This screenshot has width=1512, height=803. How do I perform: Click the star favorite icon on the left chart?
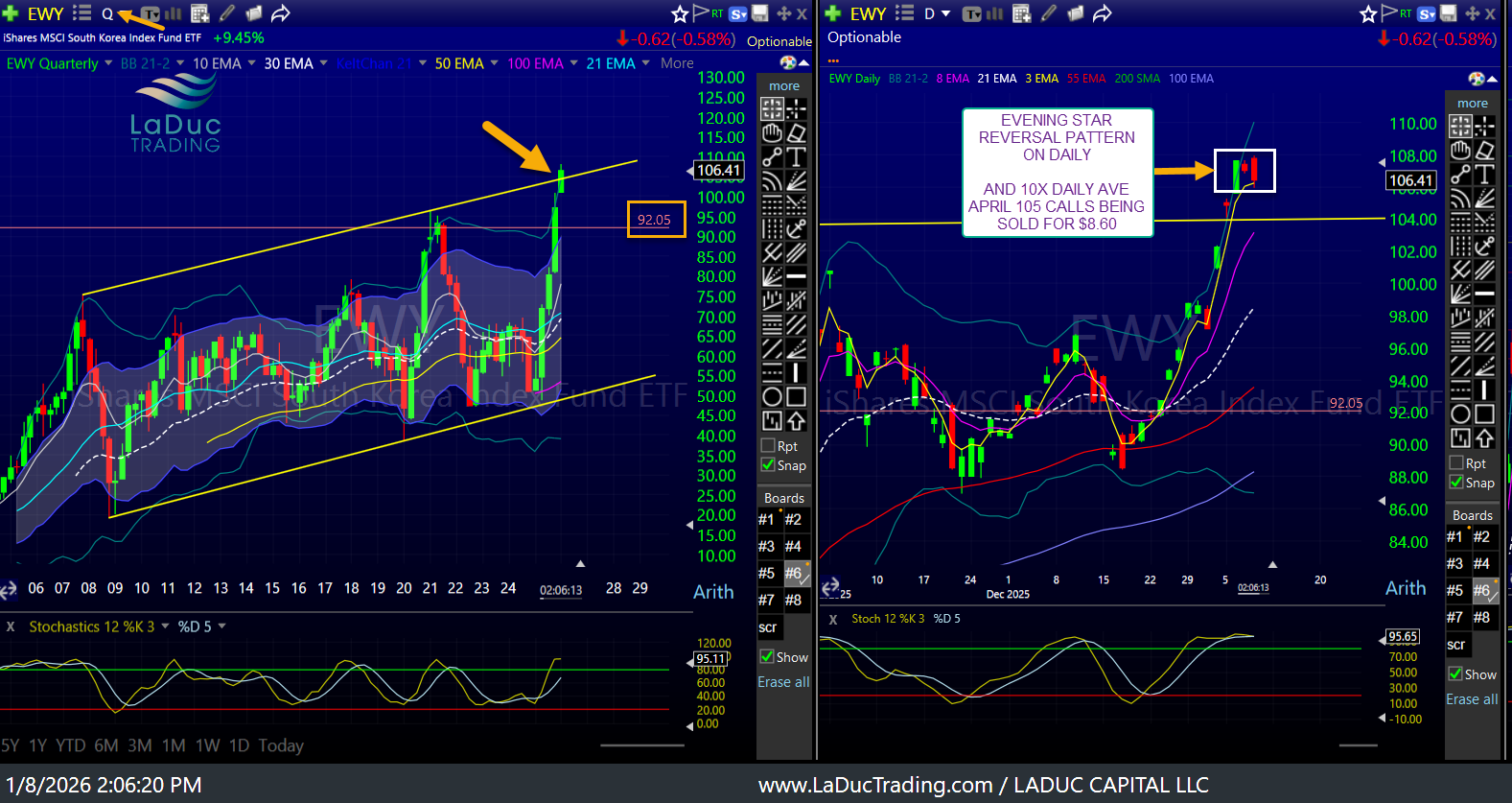(x=680, y=13)
